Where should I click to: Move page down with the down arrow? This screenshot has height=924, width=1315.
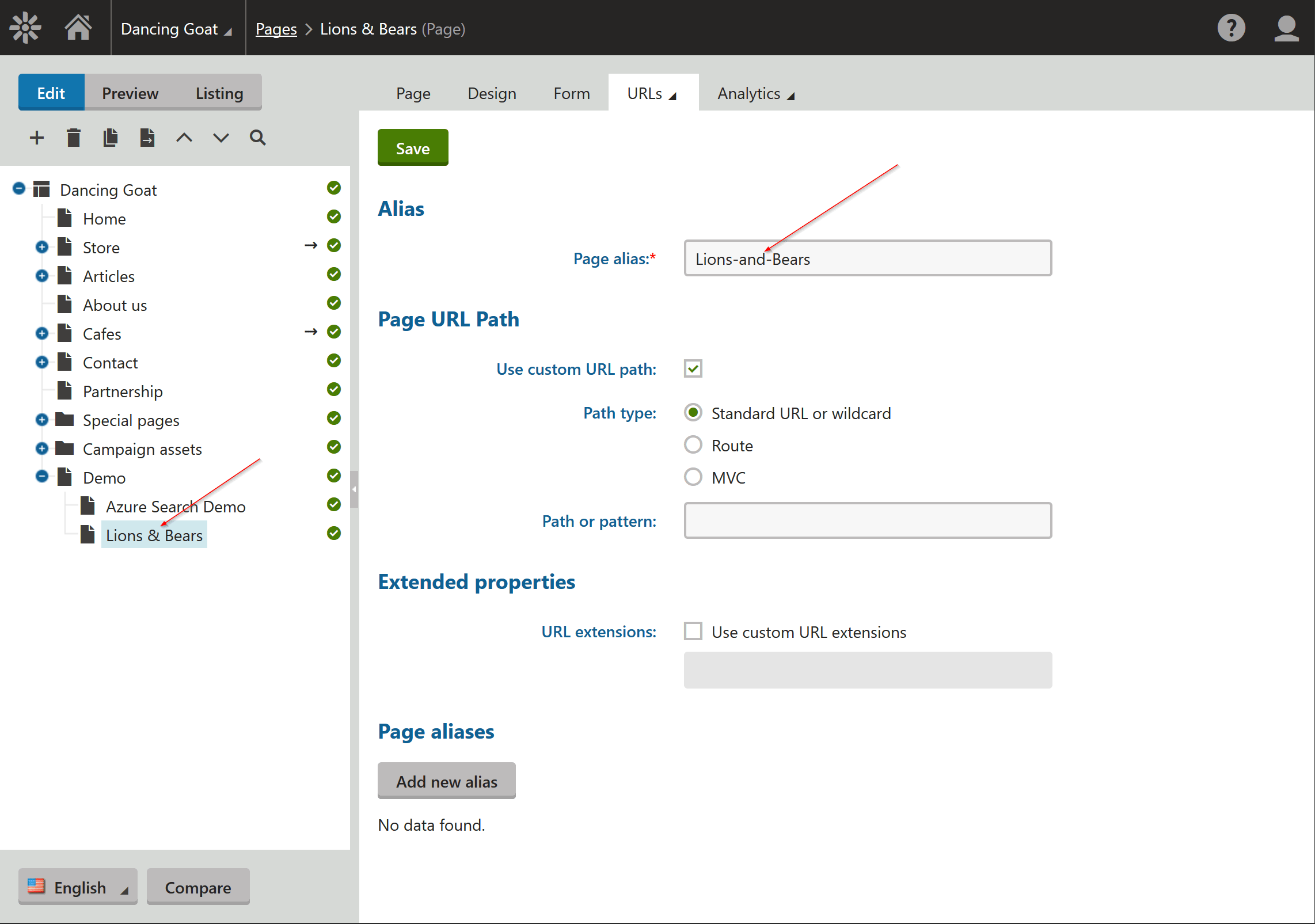coord(221,138)
